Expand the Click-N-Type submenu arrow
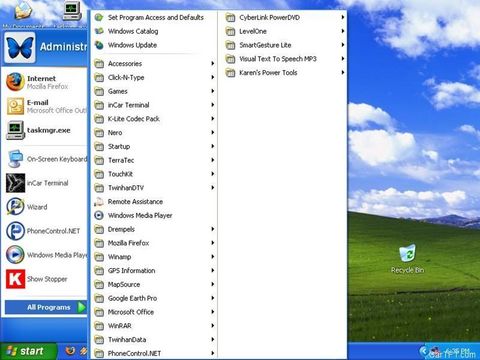 [213, 77]
